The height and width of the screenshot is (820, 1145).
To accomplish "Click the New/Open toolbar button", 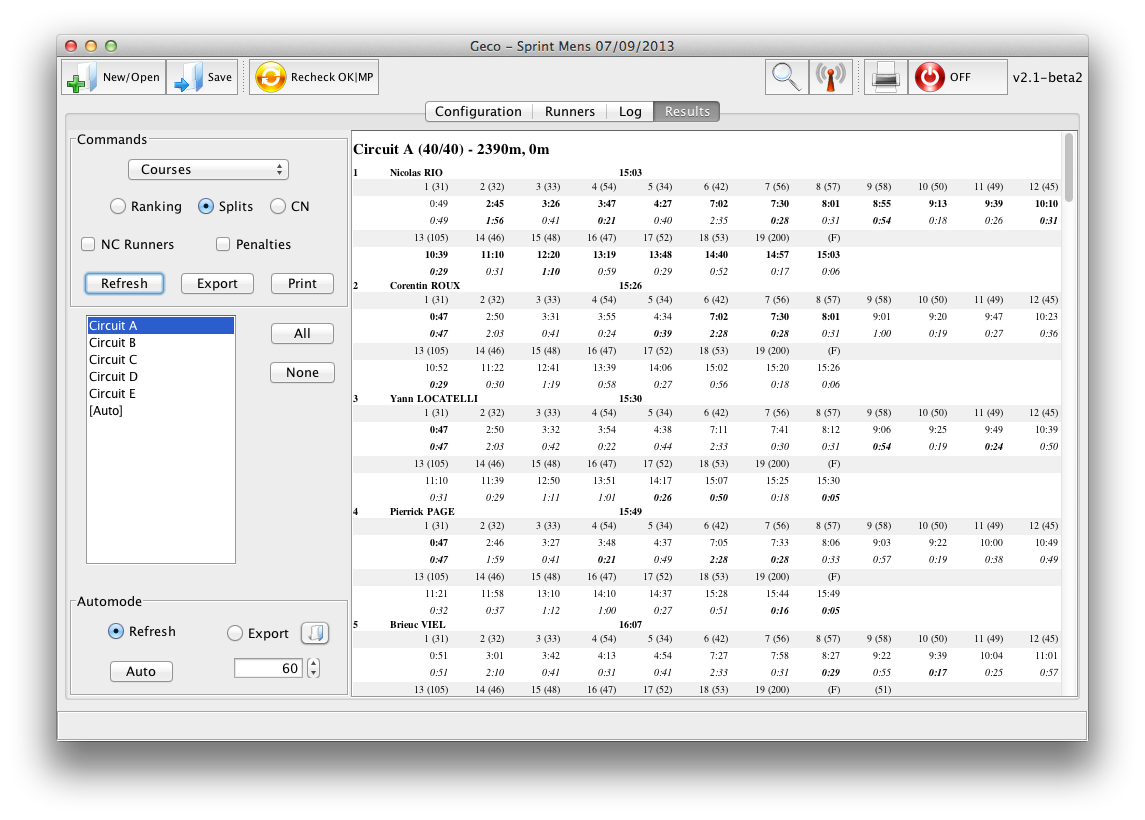I will tap(114, 77).
